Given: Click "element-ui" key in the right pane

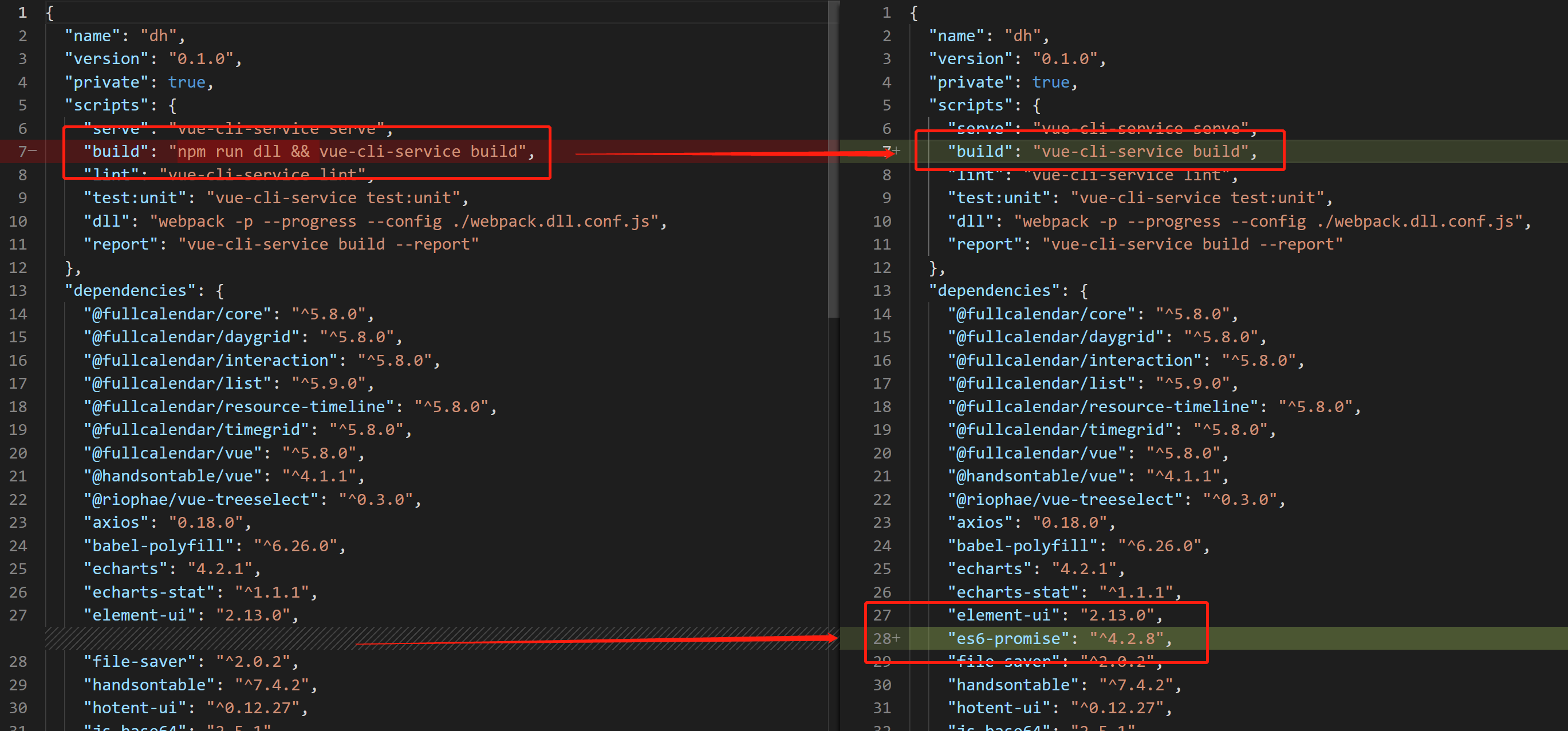Looking at the screenshot, I should point(1003,615).
